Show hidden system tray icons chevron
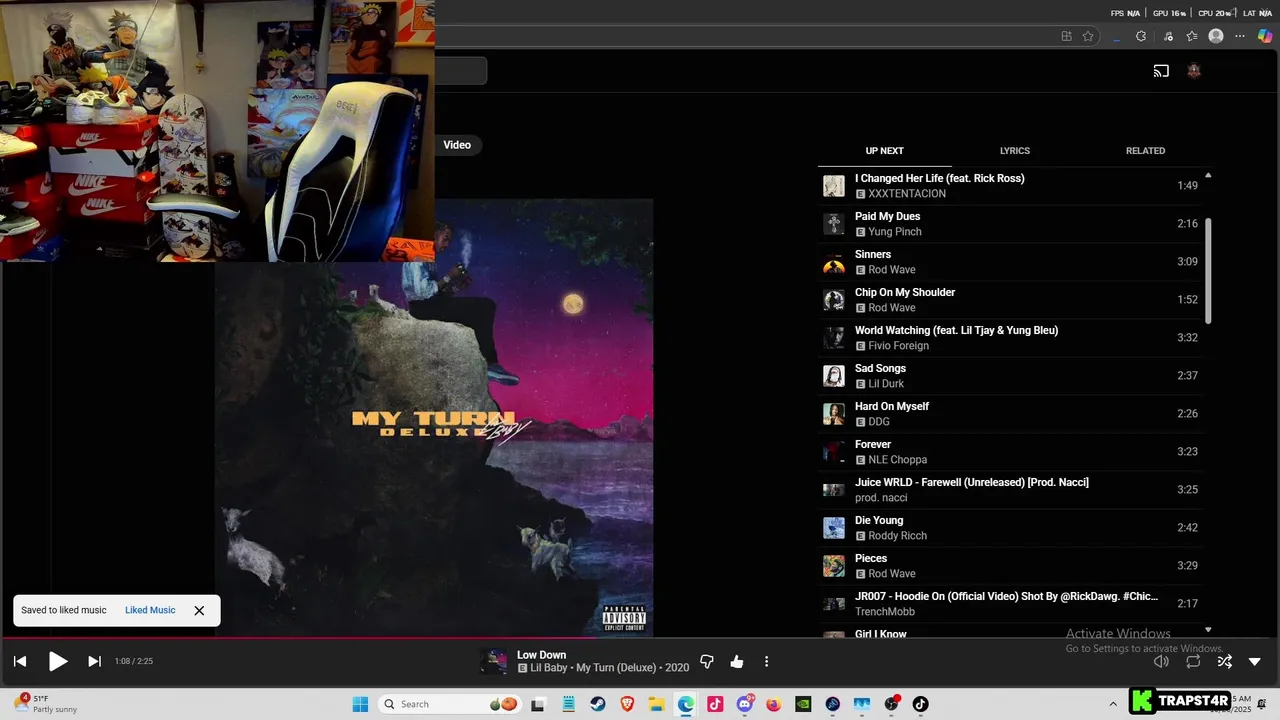The image size is (1280, 720). (1113, 704)
